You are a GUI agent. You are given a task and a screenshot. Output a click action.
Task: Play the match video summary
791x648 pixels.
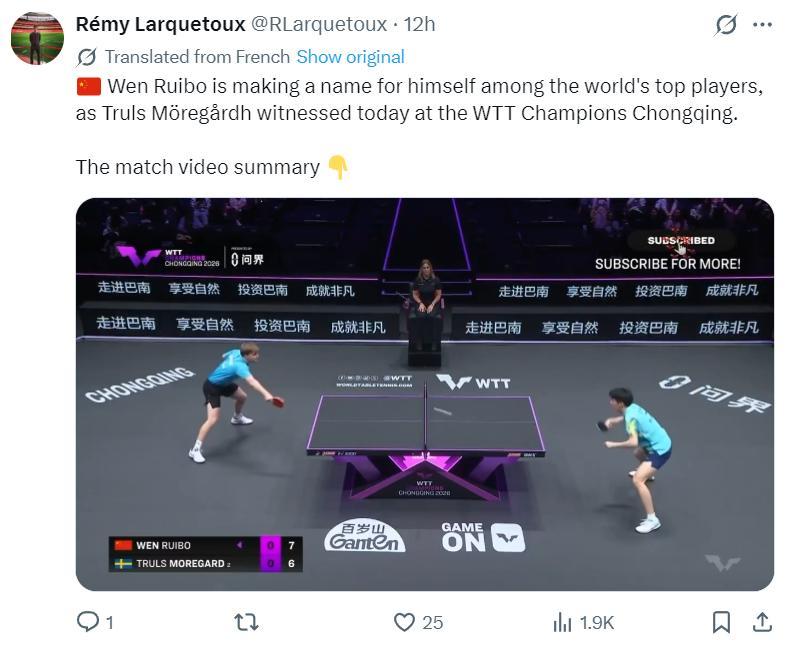[x=425, y=394]
